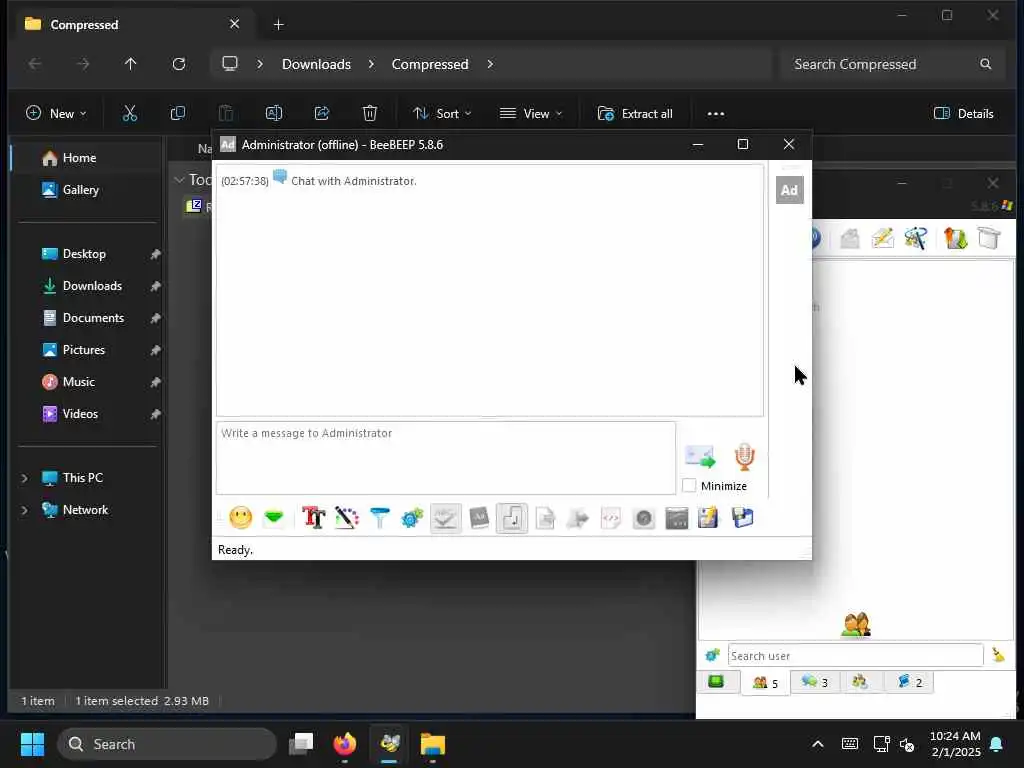Show hidden tray icons chevron
1024x768 pixels.
pos(818,744)
